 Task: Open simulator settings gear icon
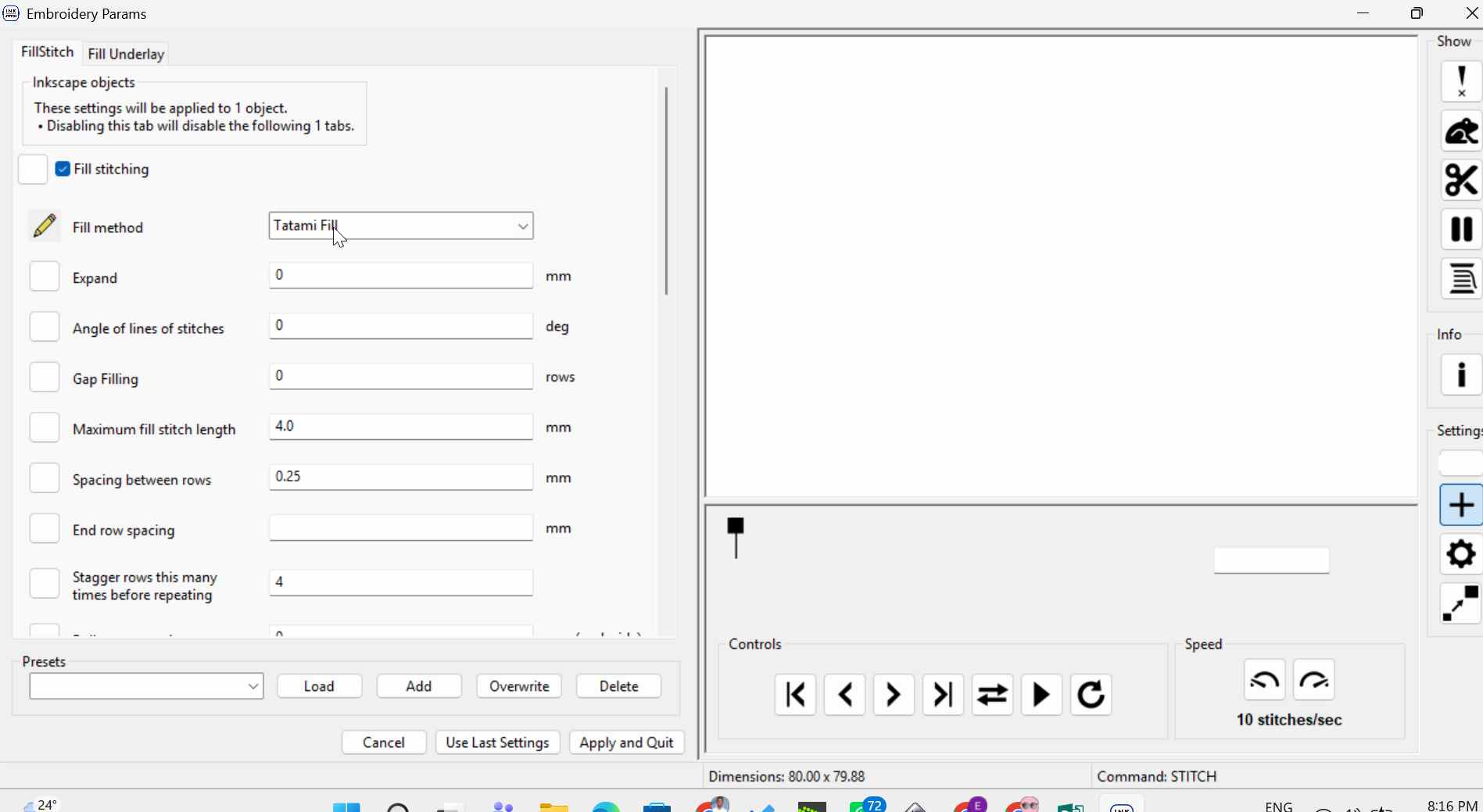click(x=1461, y=554)
